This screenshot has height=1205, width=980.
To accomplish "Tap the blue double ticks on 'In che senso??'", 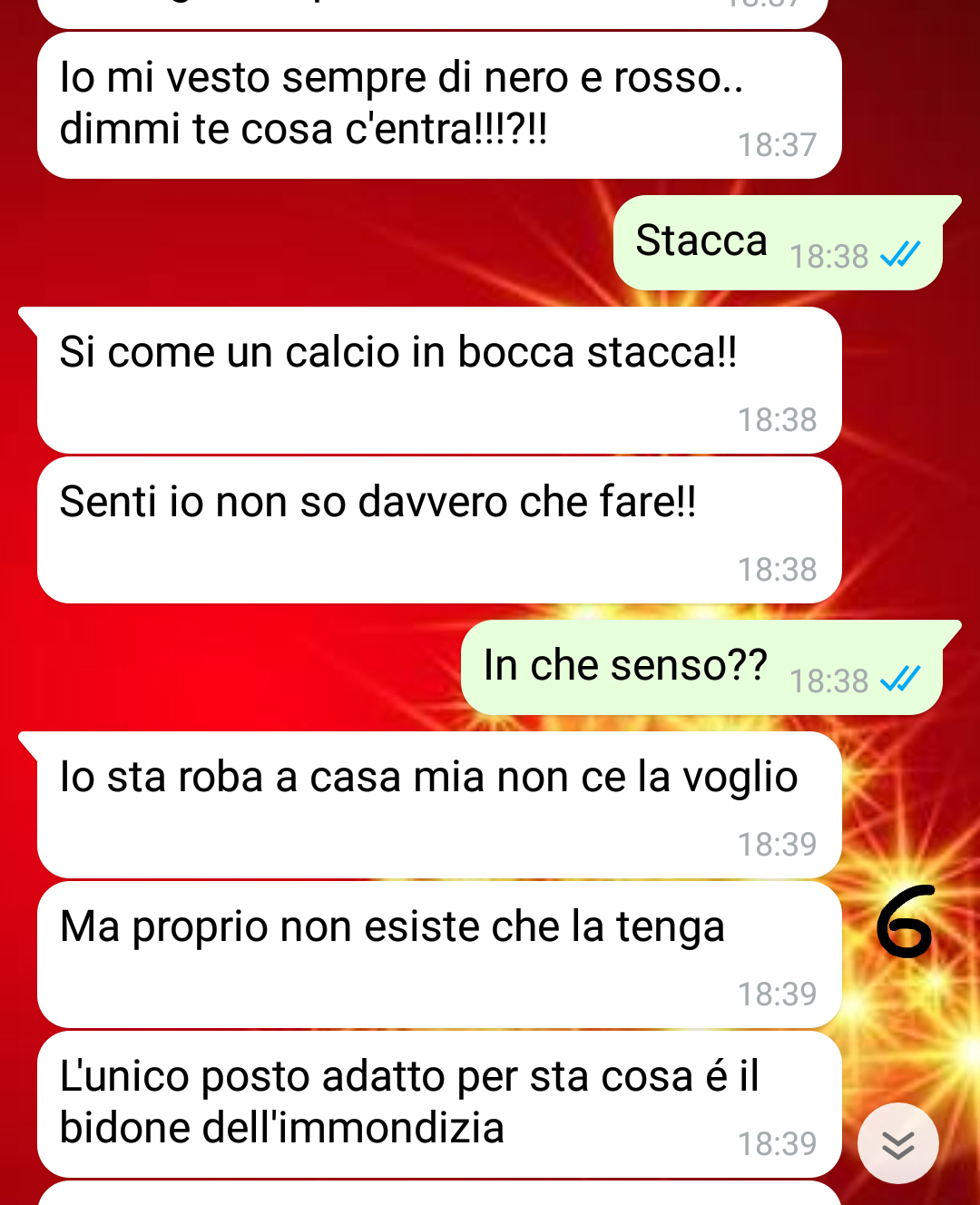I will [x=901, y=680].
